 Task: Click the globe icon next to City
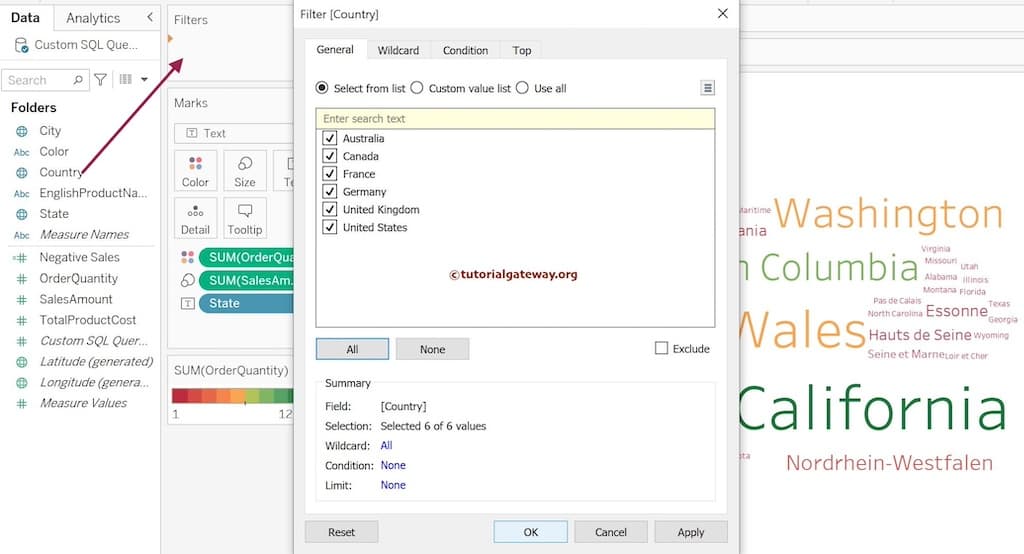click(22, 131)
